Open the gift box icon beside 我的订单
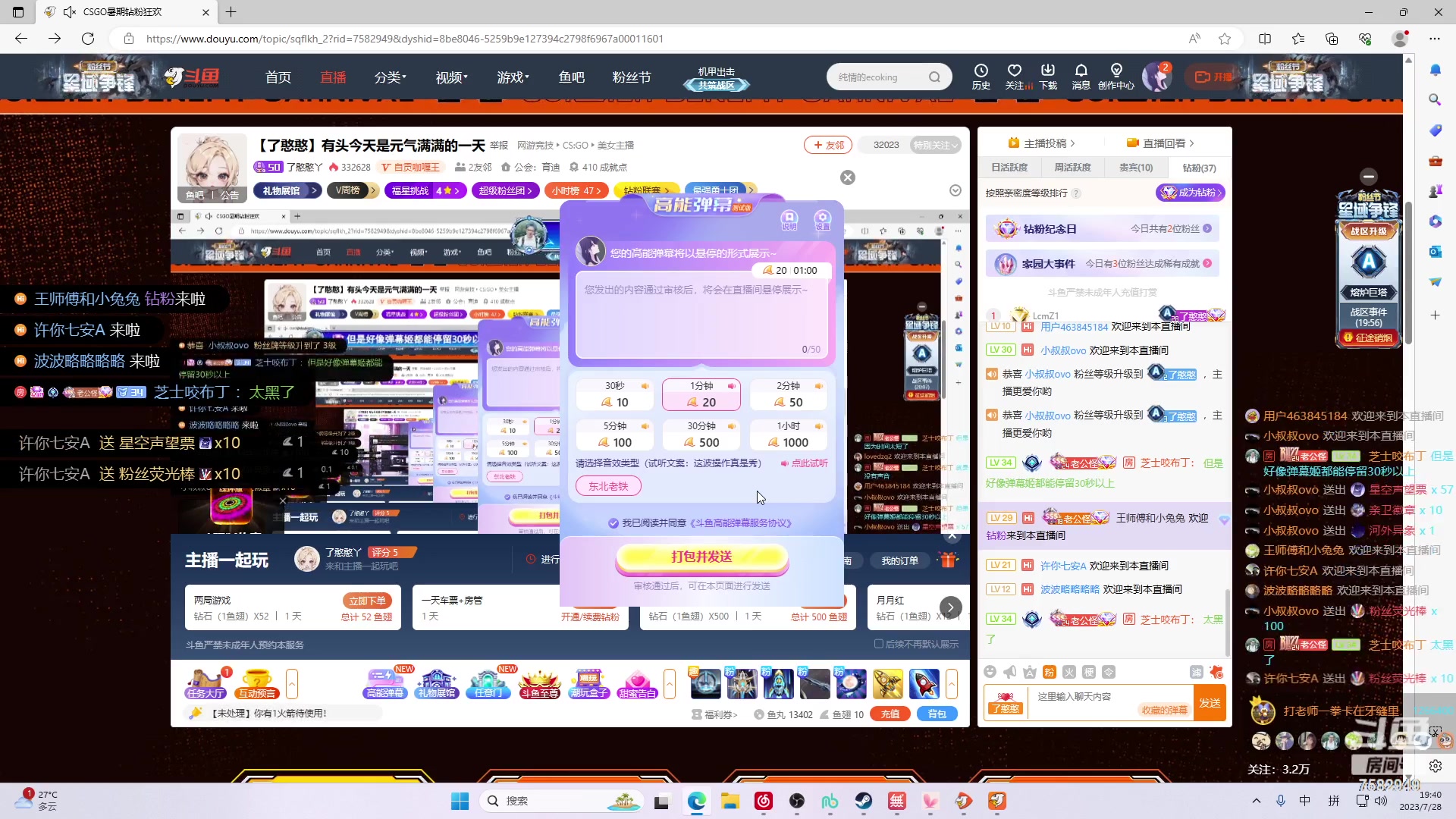The width and height of the screenshot is (1456, 819). coord(948,560)
